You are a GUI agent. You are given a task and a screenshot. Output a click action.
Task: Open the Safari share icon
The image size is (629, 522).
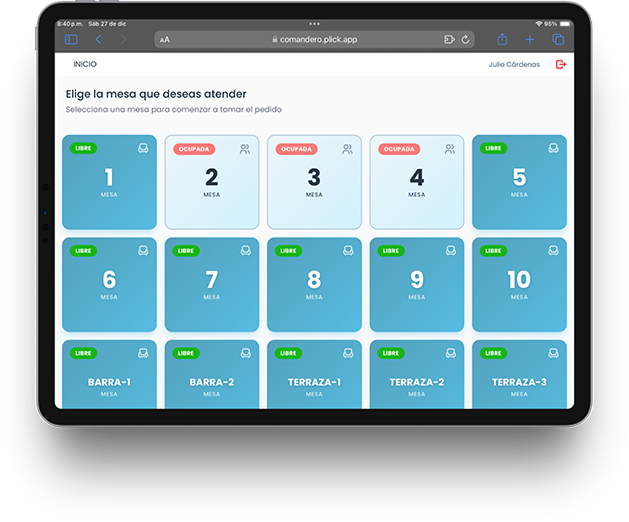point(502,39)
